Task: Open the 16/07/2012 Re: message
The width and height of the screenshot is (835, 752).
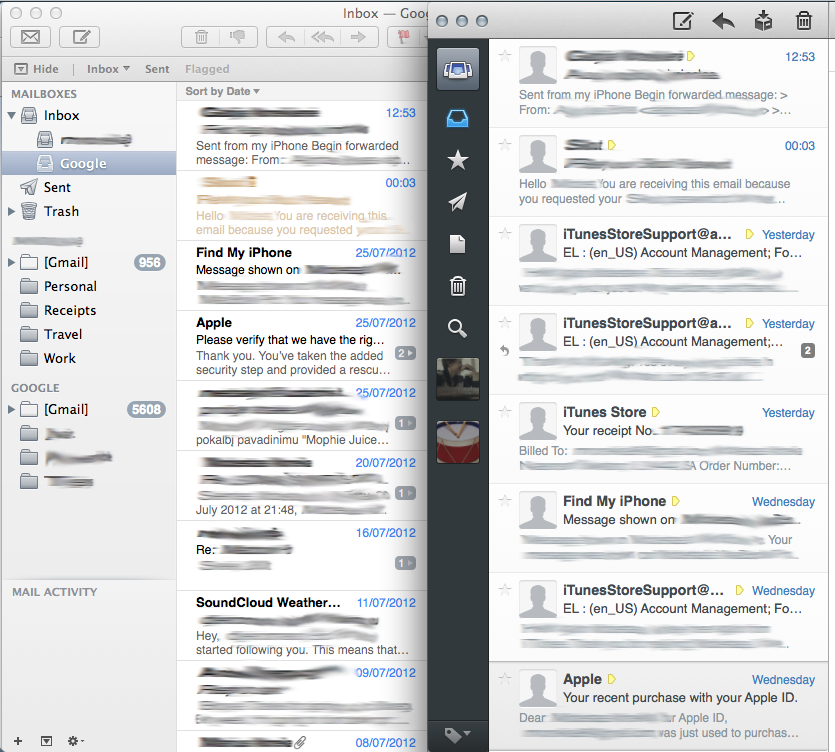Action: (x=302, y=555)
